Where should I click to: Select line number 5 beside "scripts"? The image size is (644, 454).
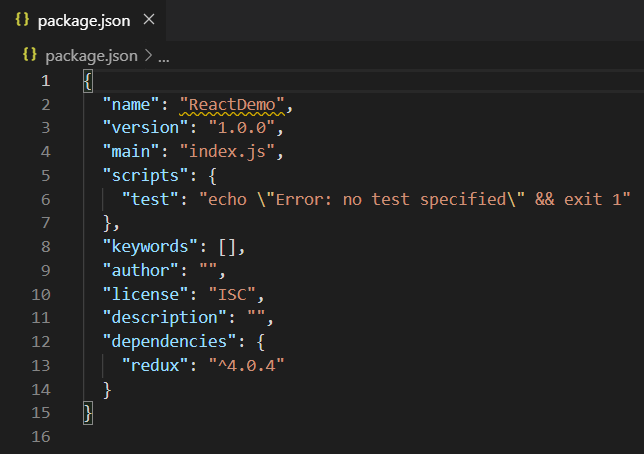coord(45,174)
